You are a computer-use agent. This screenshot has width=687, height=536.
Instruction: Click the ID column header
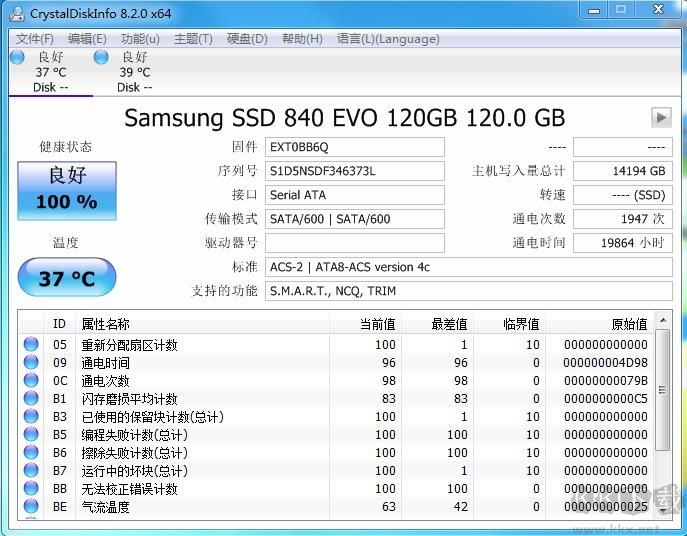(59, 324)
